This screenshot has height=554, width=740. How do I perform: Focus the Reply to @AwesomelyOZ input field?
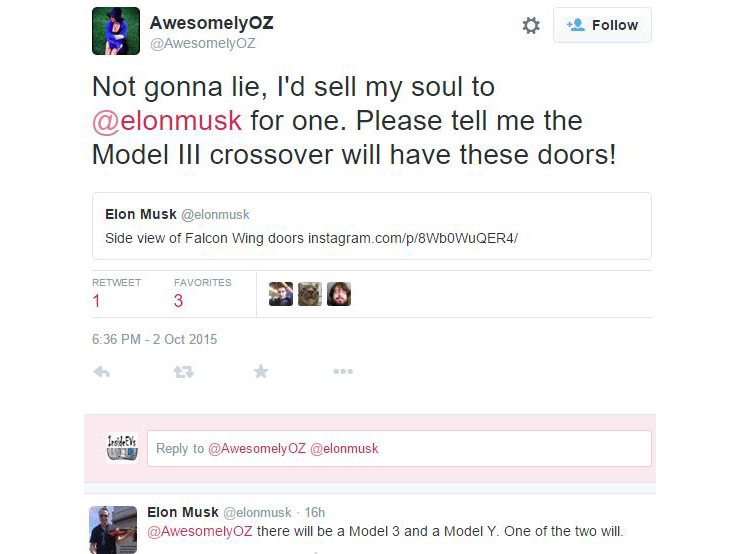(399, 448)
